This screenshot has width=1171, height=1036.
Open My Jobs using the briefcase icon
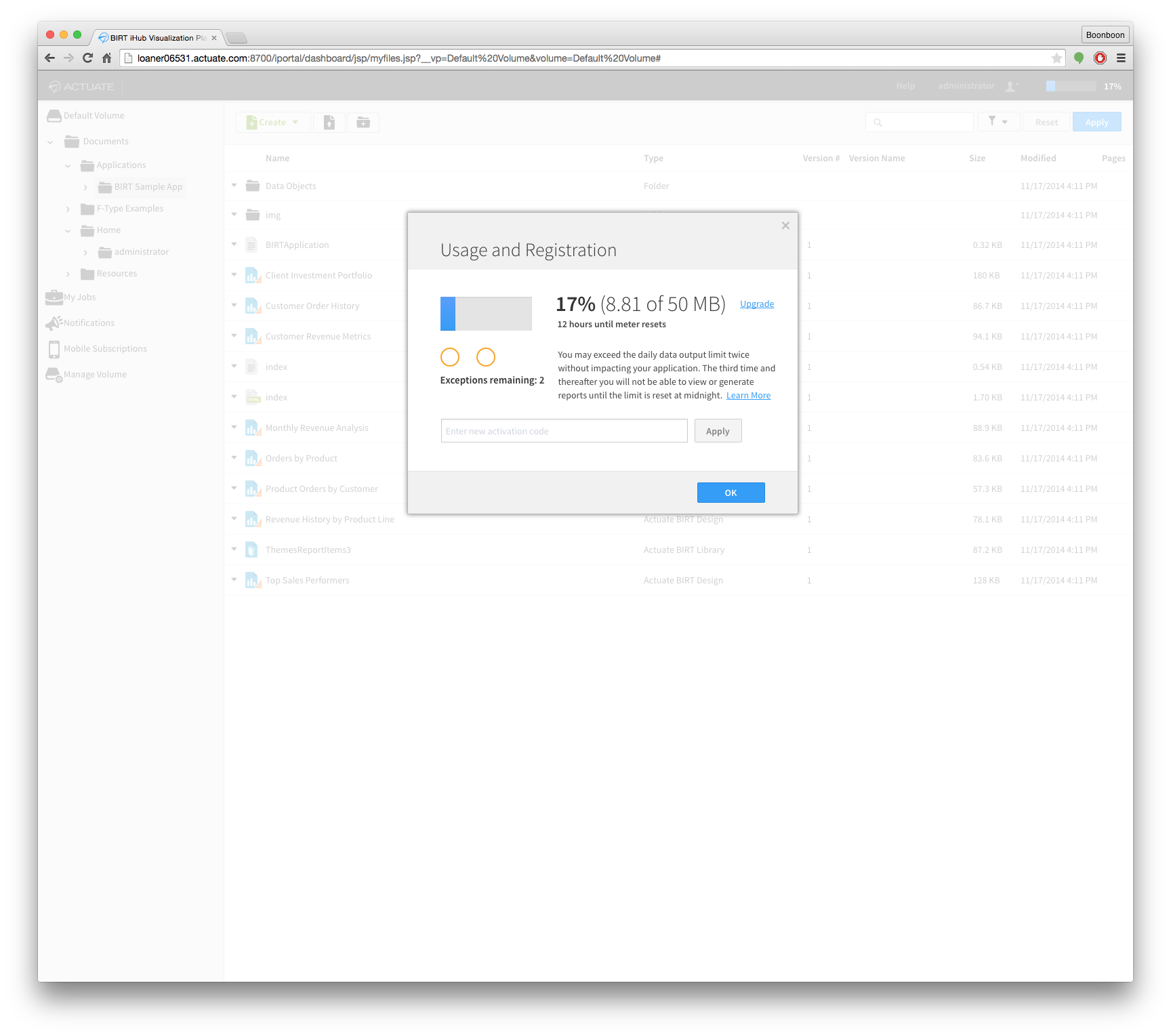(x=54, y=297)
